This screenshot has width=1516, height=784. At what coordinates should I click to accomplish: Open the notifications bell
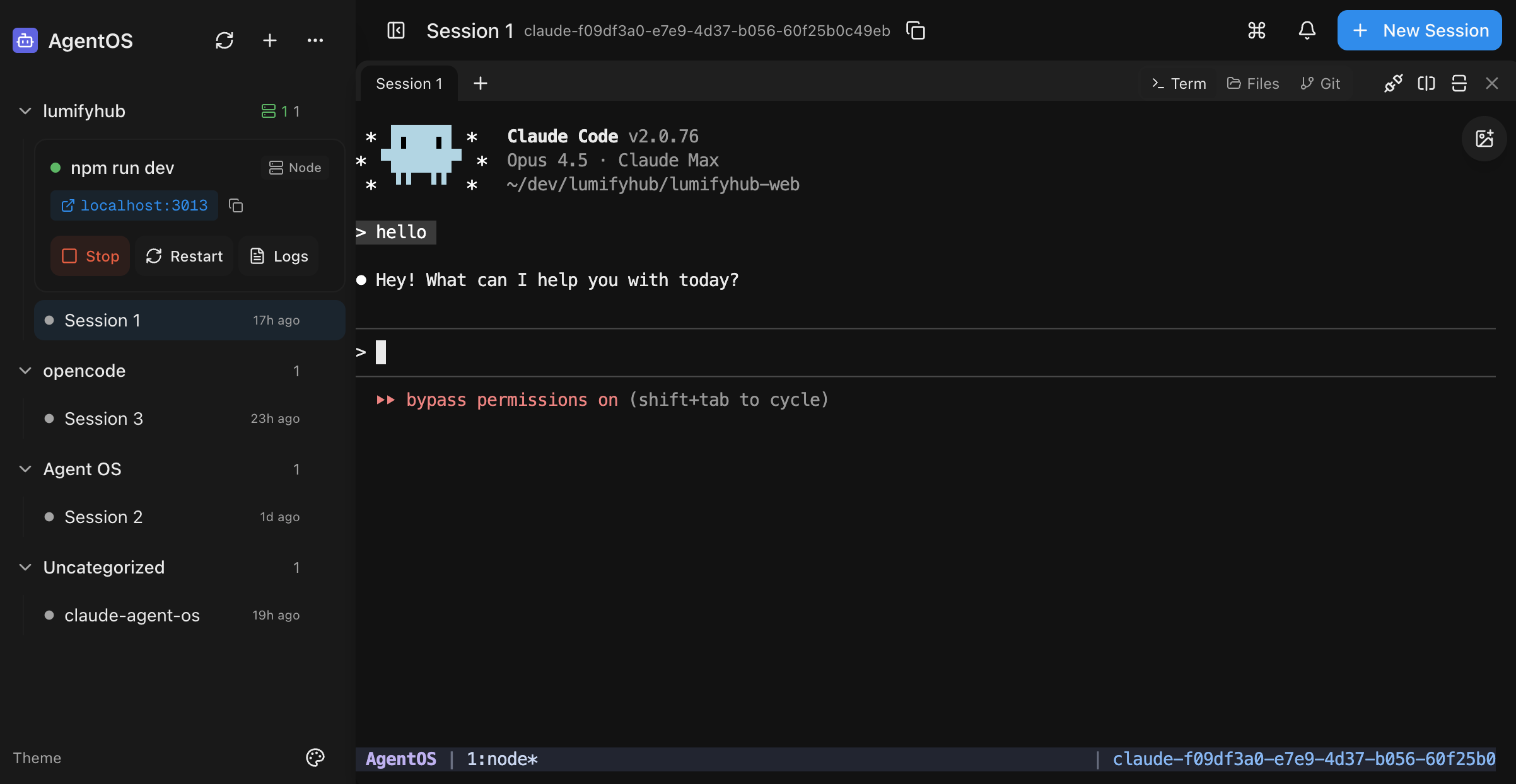coord(1307,30)
